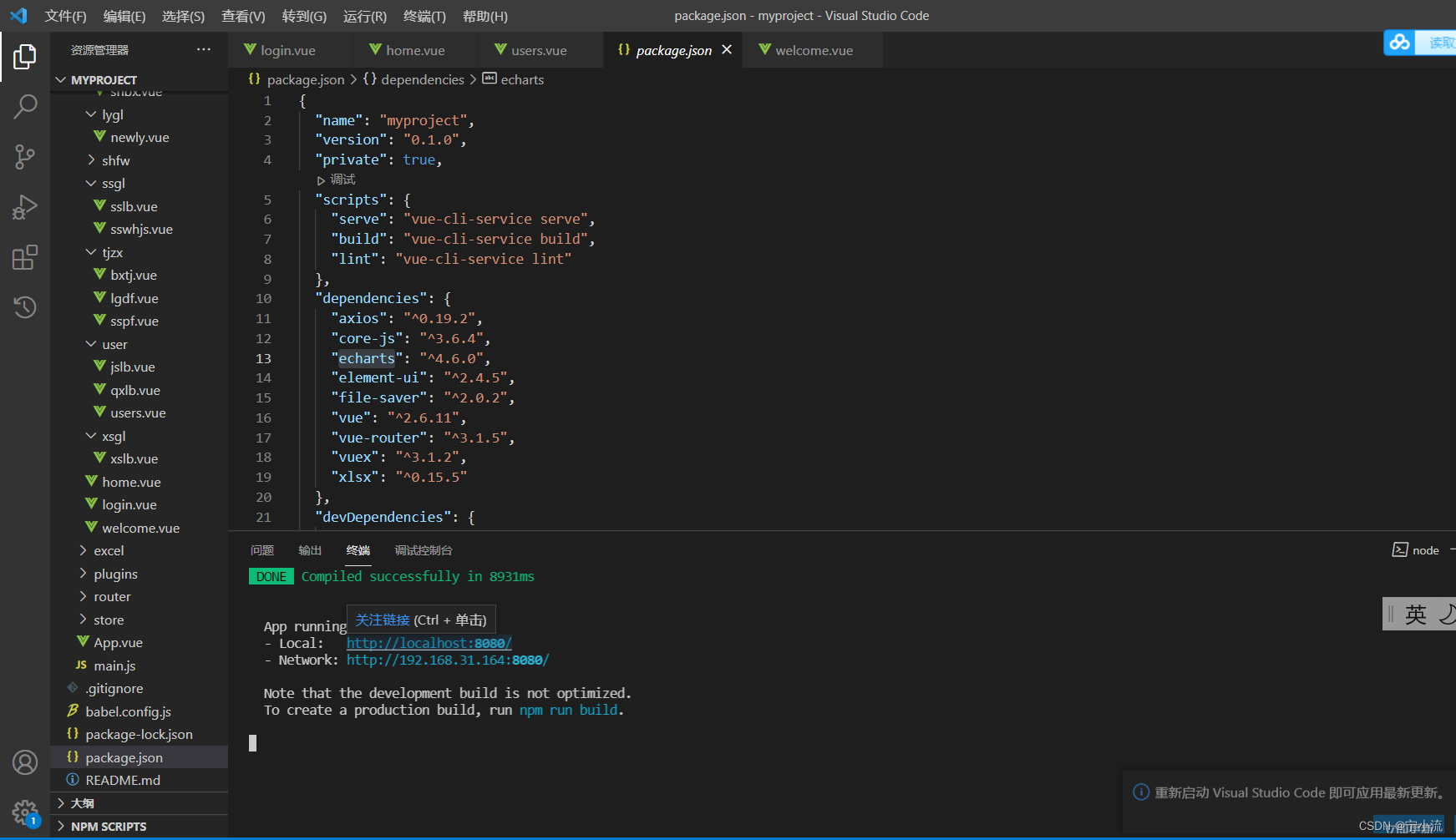
Task: Click the Follow link (关注链接) tooltip
Action: [x=383, y=620]
